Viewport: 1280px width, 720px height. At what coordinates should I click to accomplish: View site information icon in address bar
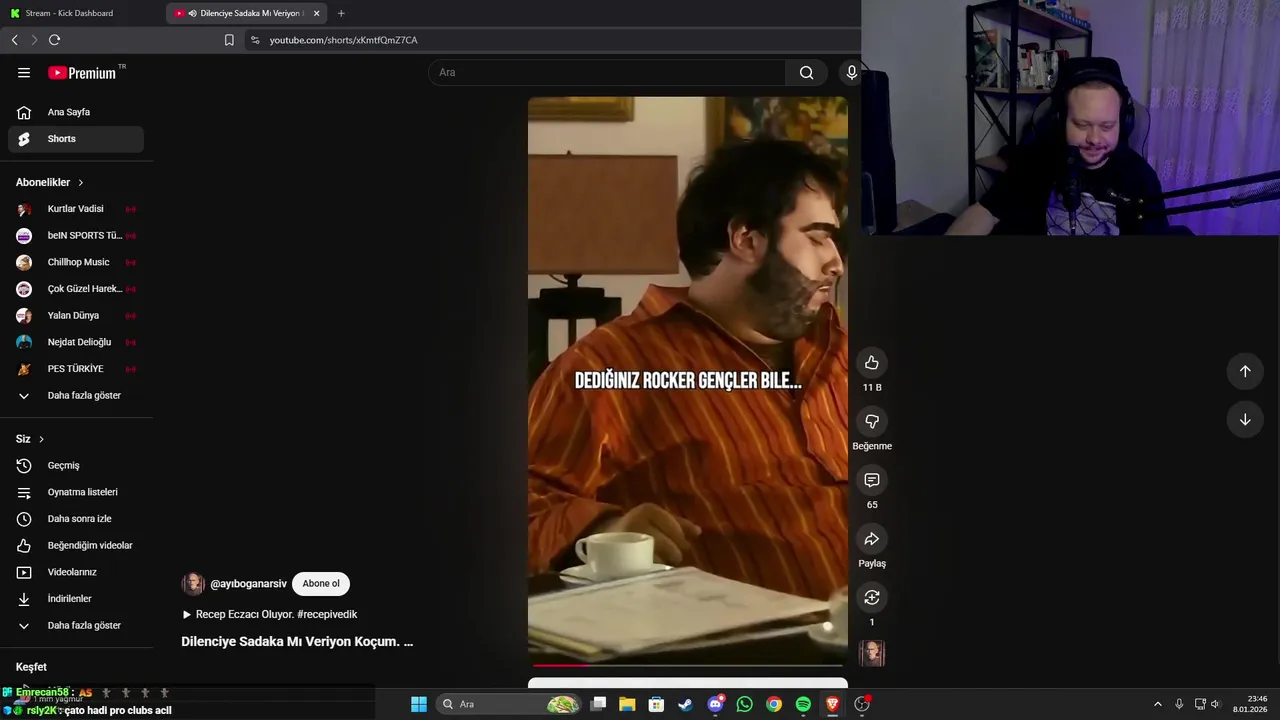pos(255,40)
